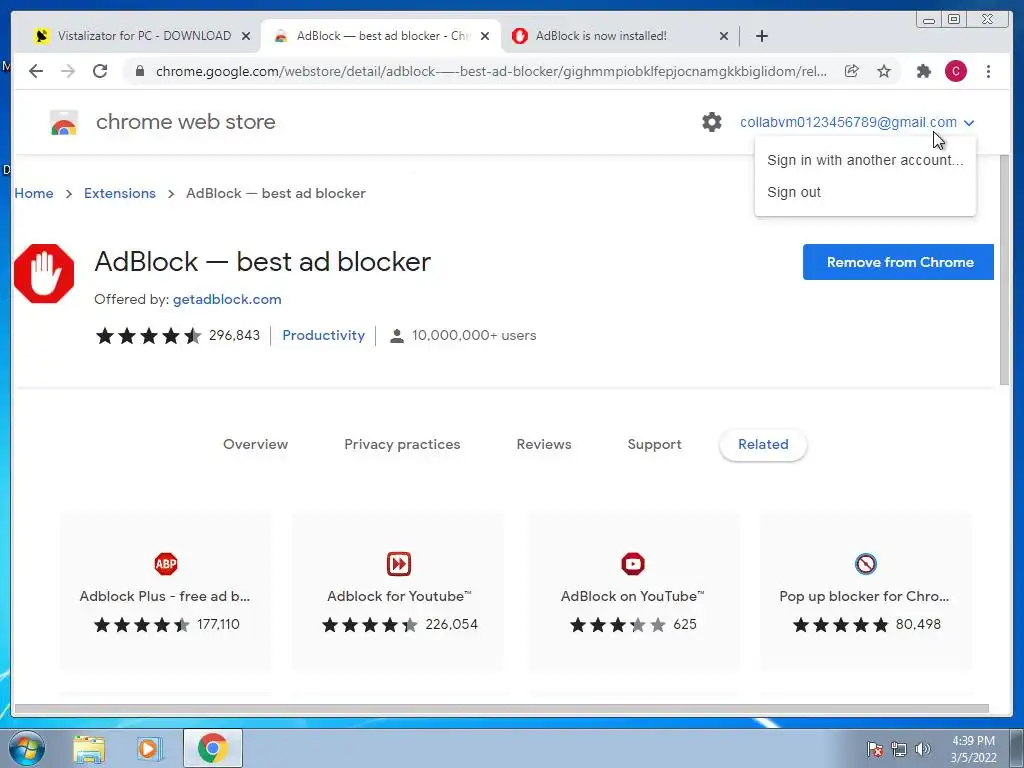Click the volume speaker tray icon

tap(923, 749)
